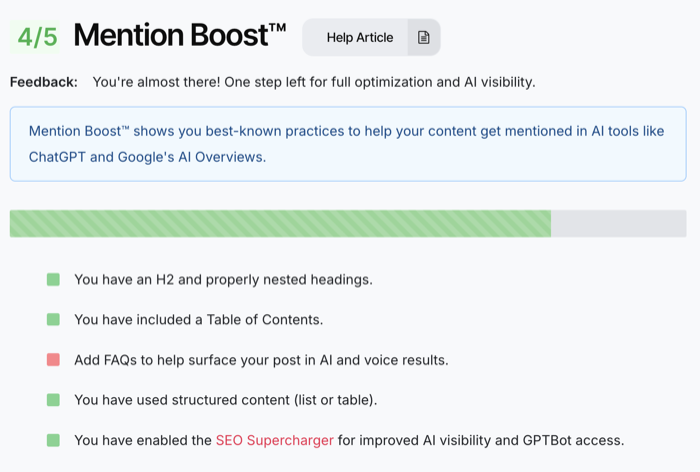Click the gray unfilled end of progress bar

point(618,223)
